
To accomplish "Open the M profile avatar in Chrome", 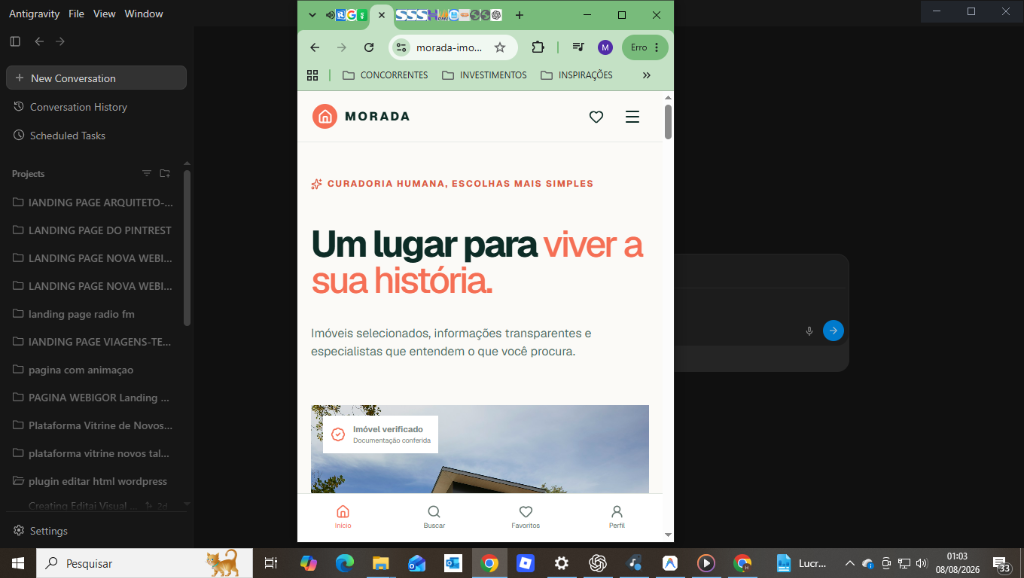I will (605, 47).
